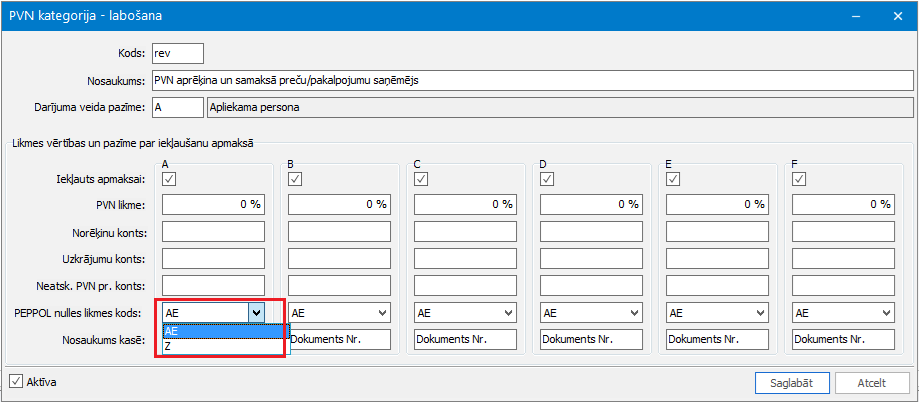Viewport: 919px width, 402px height.
Task: Select Nosaukums kasē field in column F
Action: pyautogui.click(x=843, y=339)
